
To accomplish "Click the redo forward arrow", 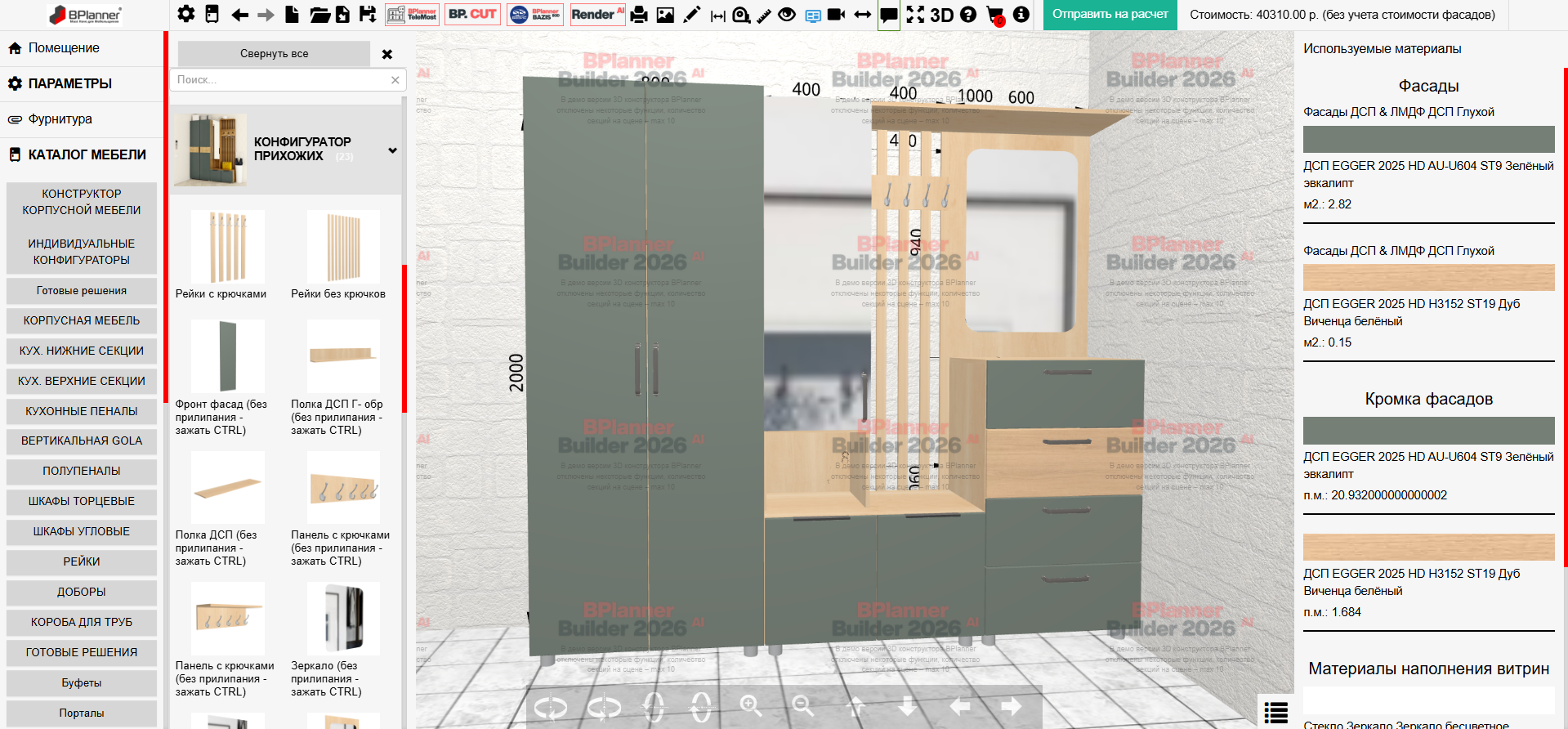I will pyautogui.click(x=266, y=15).
